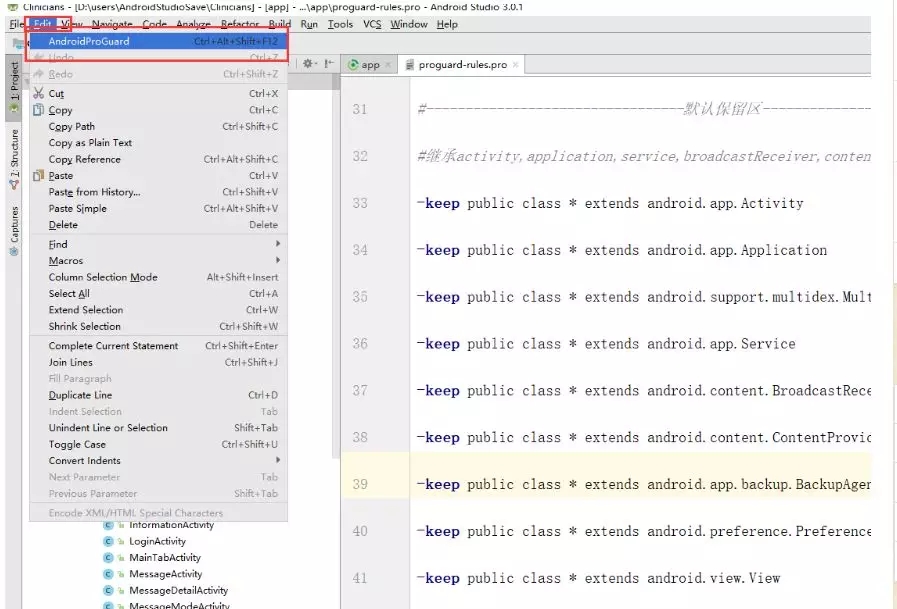The image size is (897, 609).
Task: Click line number 39 in editor gutter
Action: (x=360, y=484)
